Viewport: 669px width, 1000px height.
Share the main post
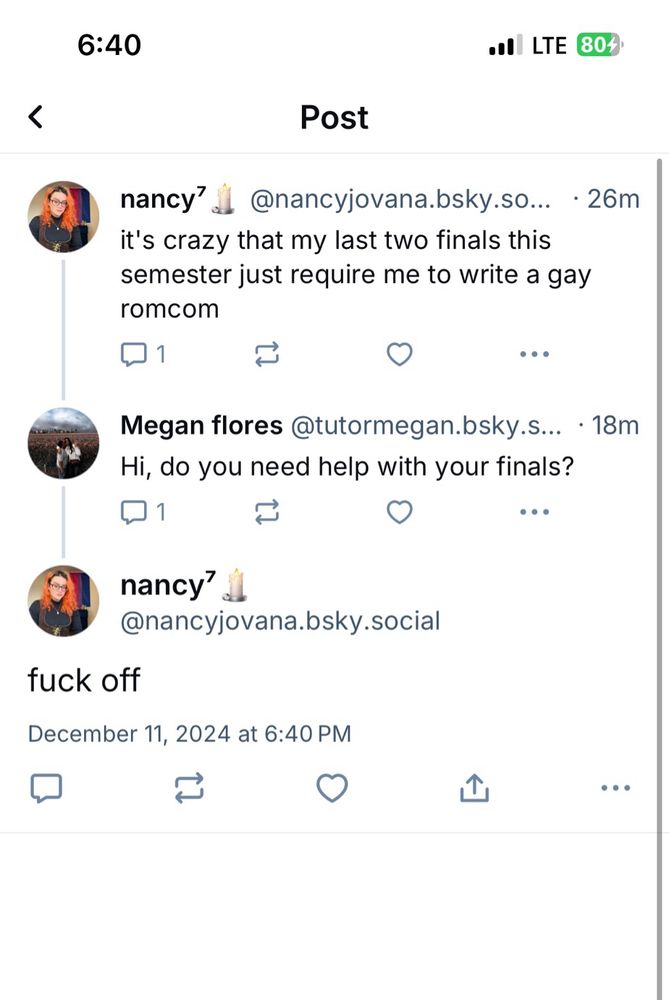tap(475, 789)
